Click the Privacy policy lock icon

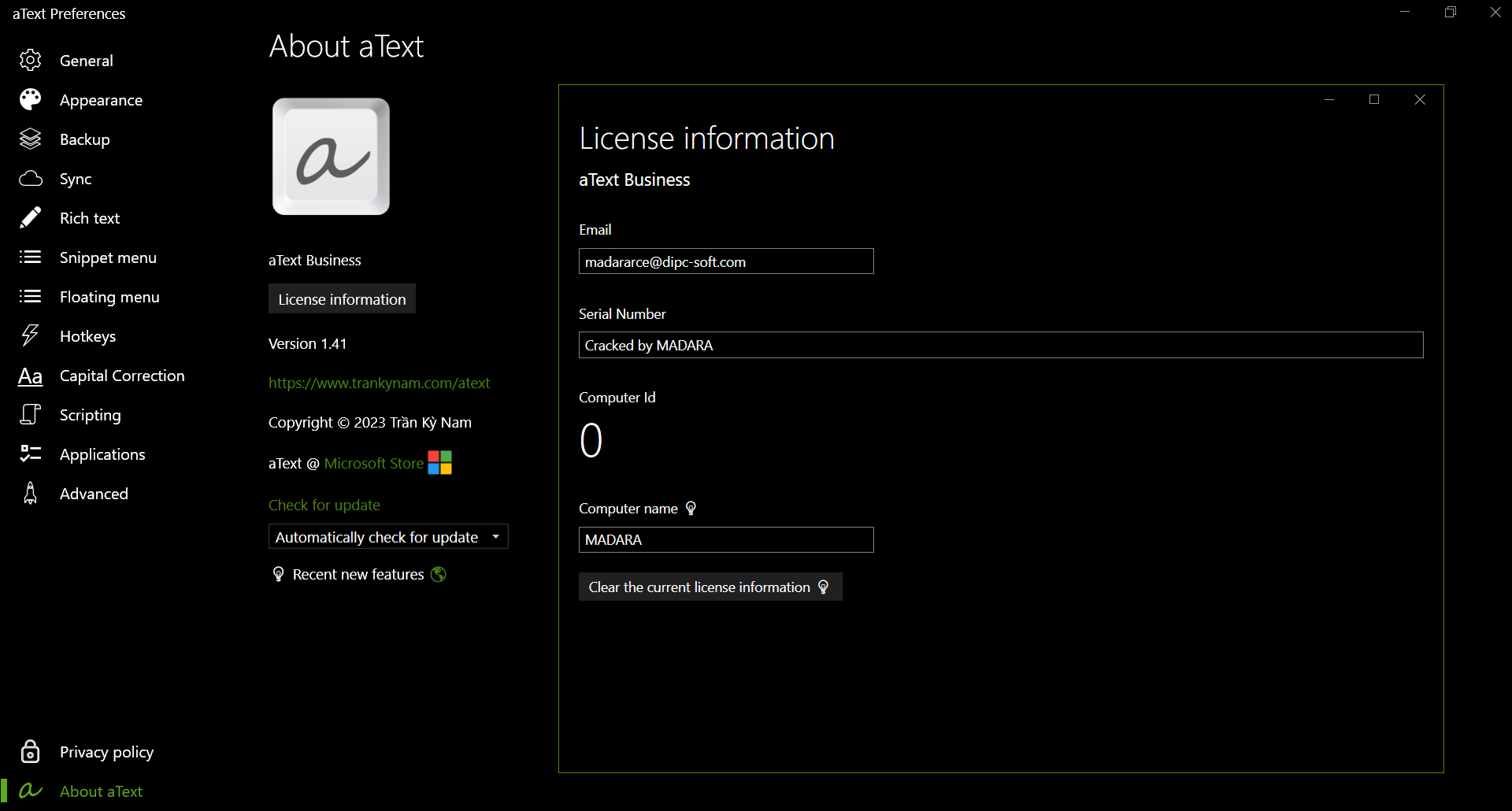(x=30, y=751)
